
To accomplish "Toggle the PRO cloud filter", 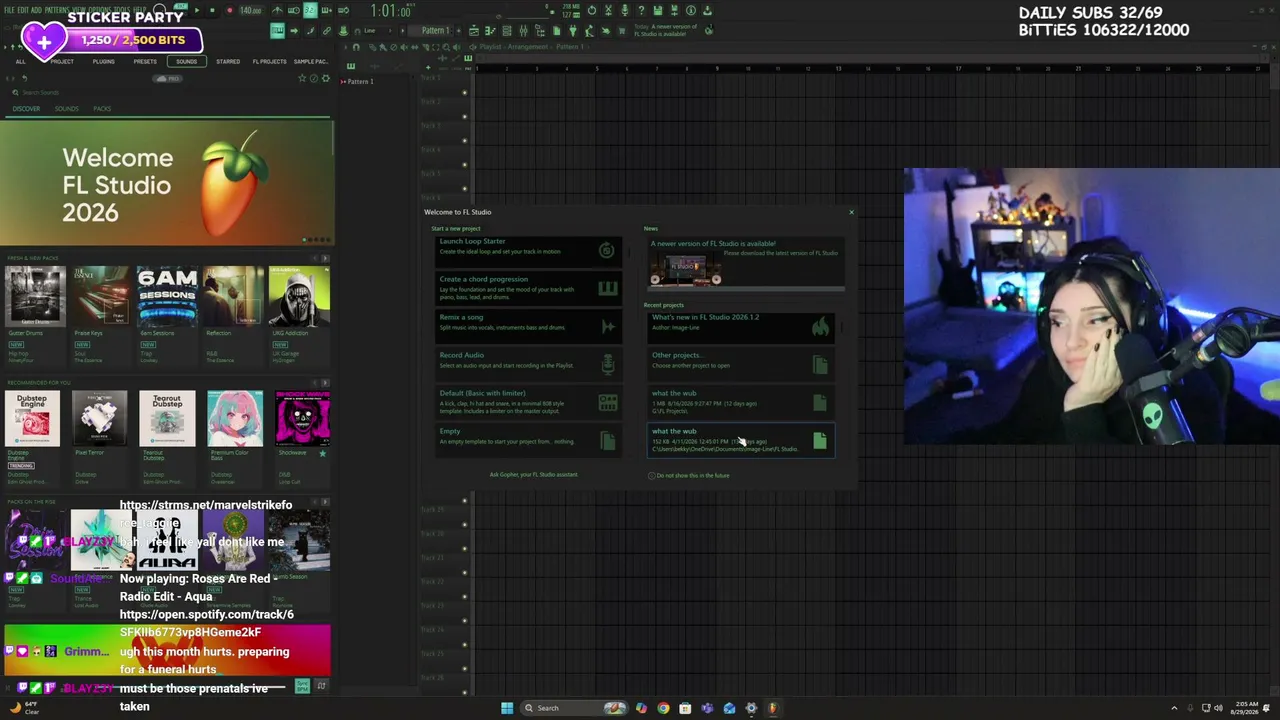I will [168, 78].
